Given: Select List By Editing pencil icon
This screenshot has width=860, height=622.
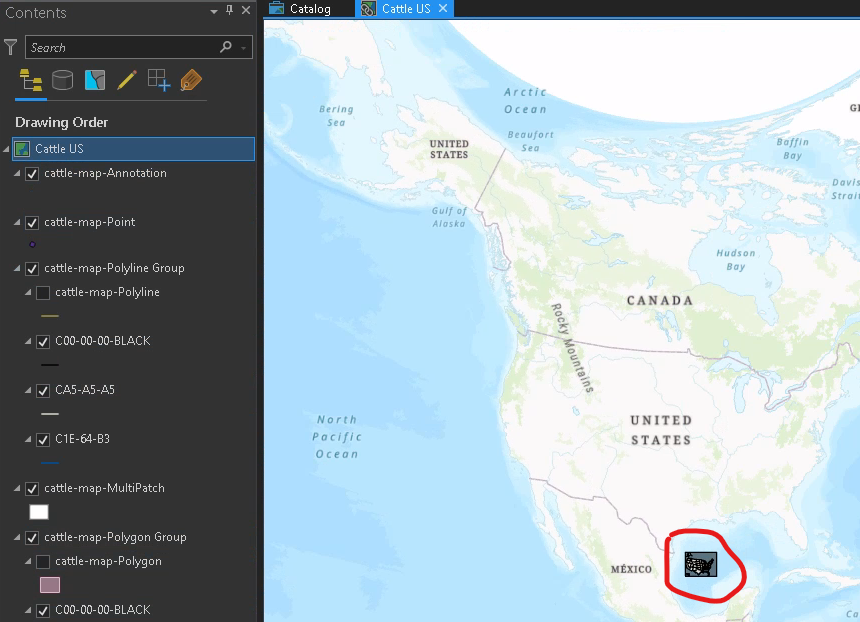Looking at the screenshot, I should click(x=127, y=81).
